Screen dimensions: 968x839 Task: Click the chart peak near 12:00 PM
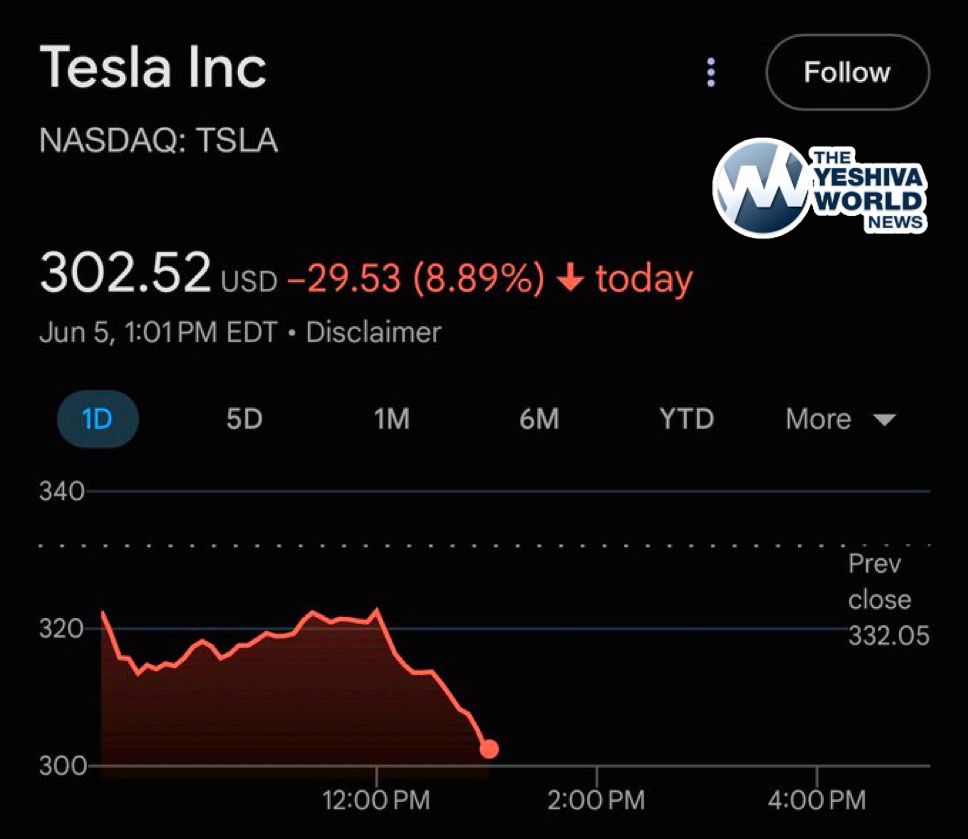click(376, 609)
